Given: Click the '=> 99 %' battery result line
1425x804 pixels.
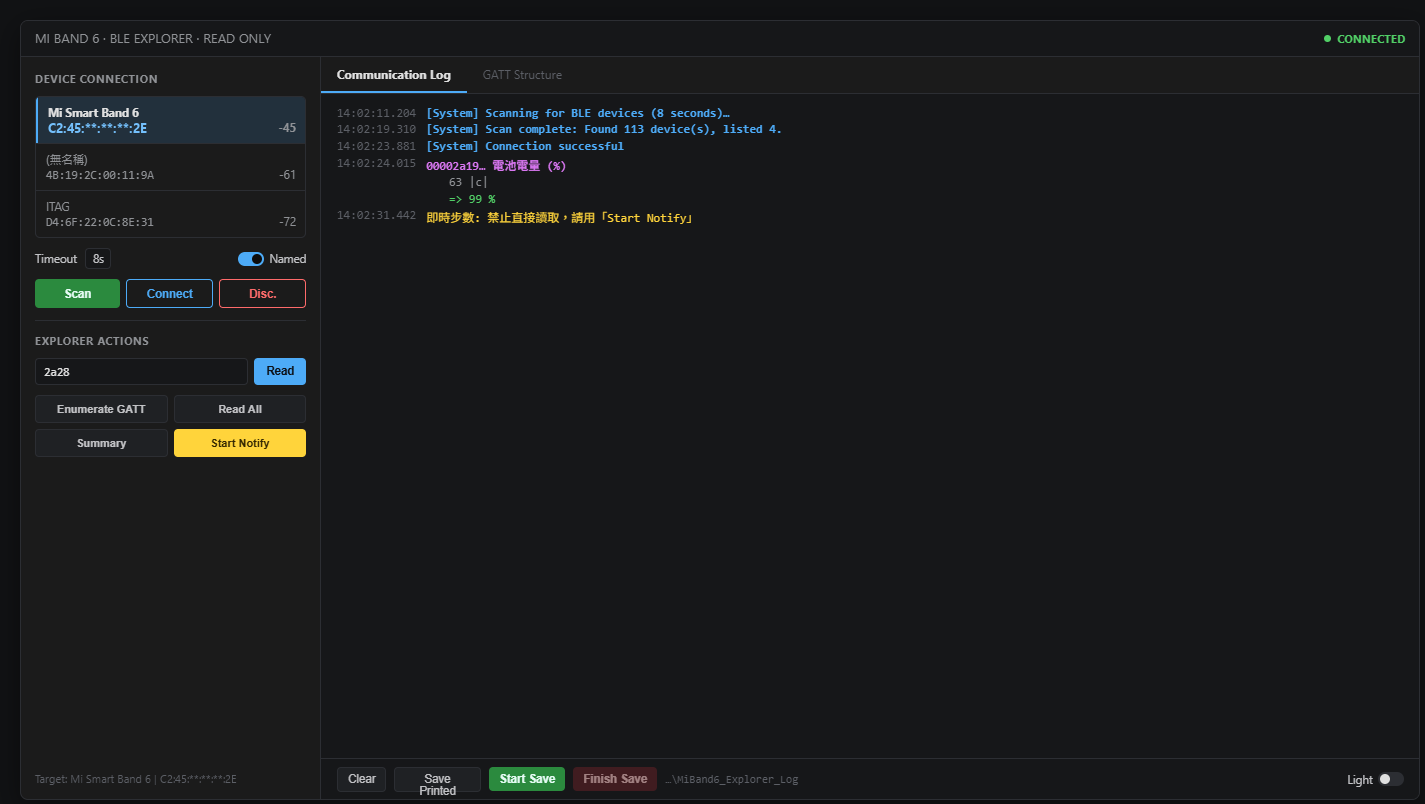Looking at the screenshot, I should coord(472,199).
